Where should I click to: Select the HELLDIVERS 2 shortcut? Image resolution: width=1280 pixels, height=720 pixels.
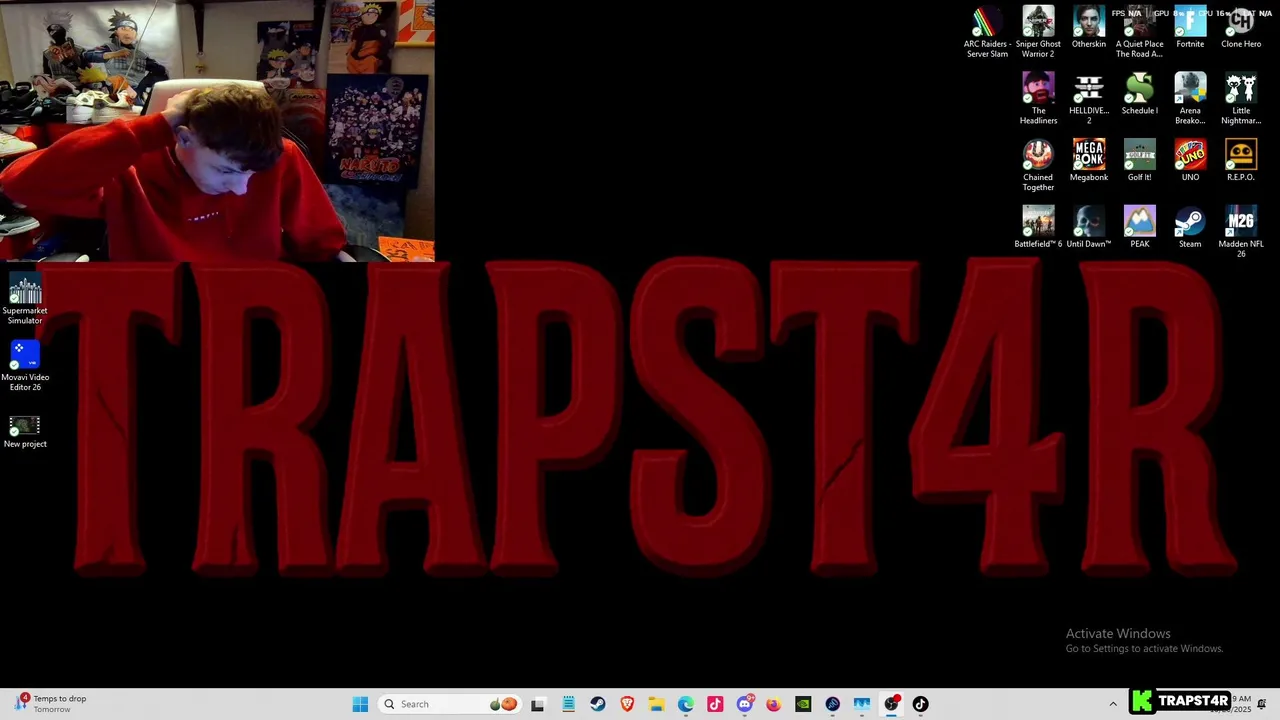[1089, 99]
